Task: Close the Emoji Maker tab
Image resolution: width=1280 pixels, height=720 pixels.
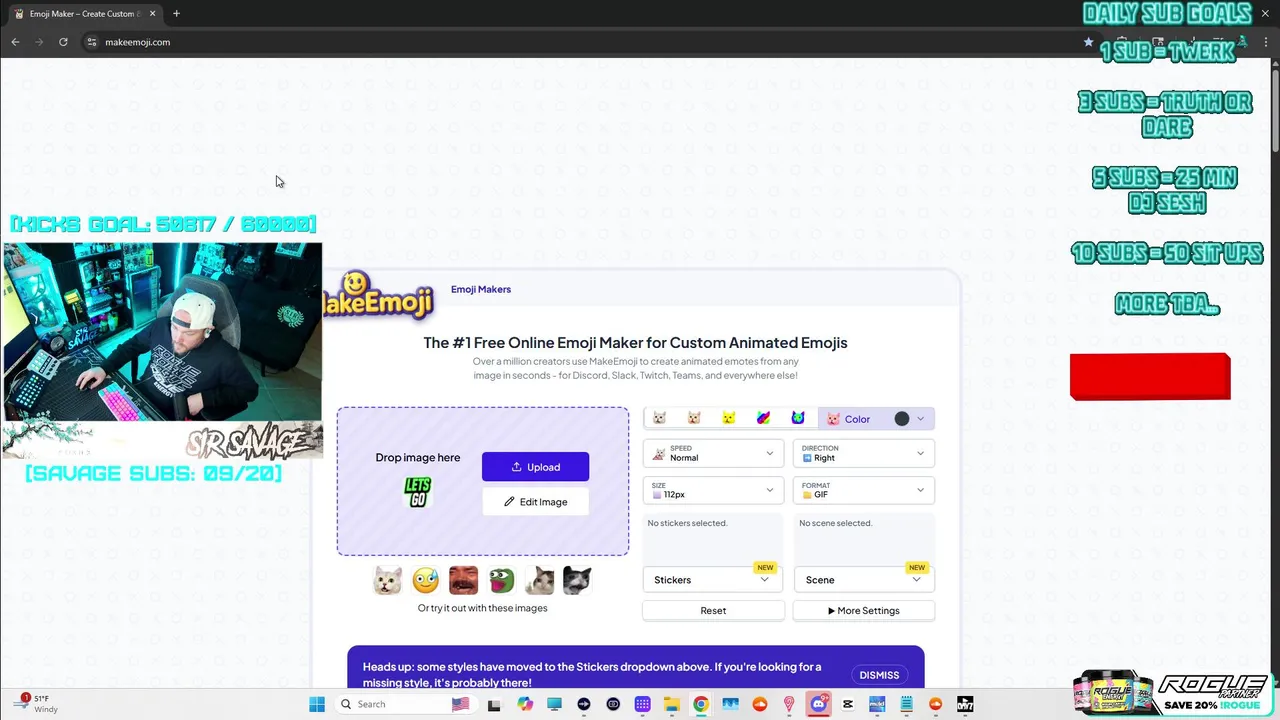Action: click(152, 14)
